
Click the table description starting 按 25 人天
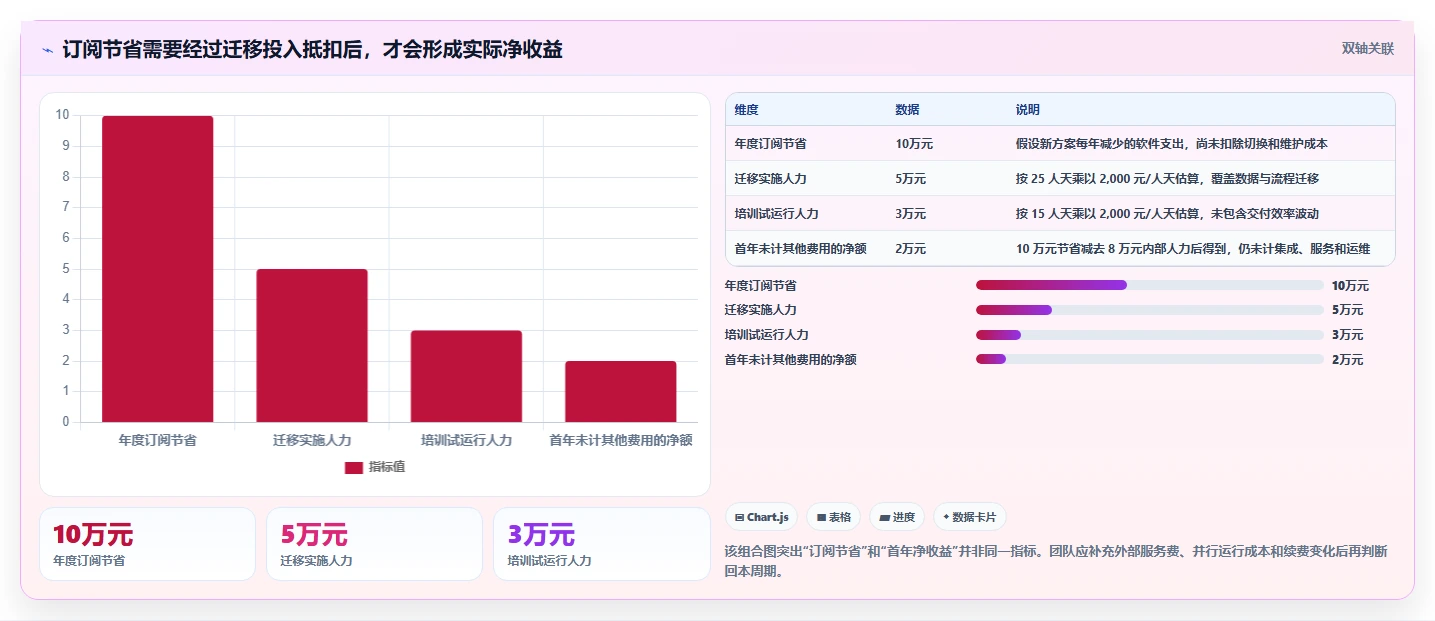point(1167,179)
